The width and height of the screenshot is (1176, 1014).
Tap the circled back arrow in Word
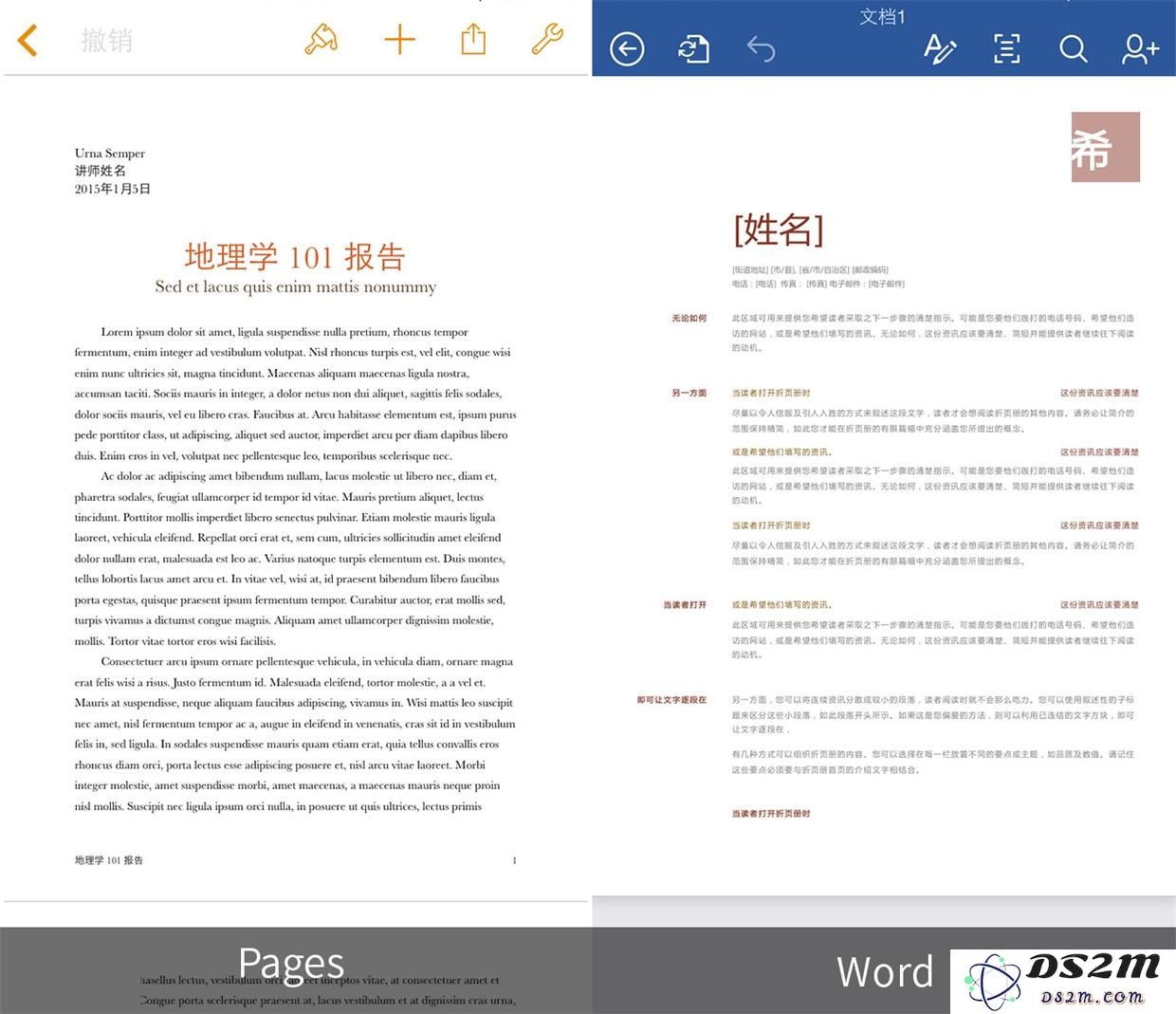[x=627, y=49]
